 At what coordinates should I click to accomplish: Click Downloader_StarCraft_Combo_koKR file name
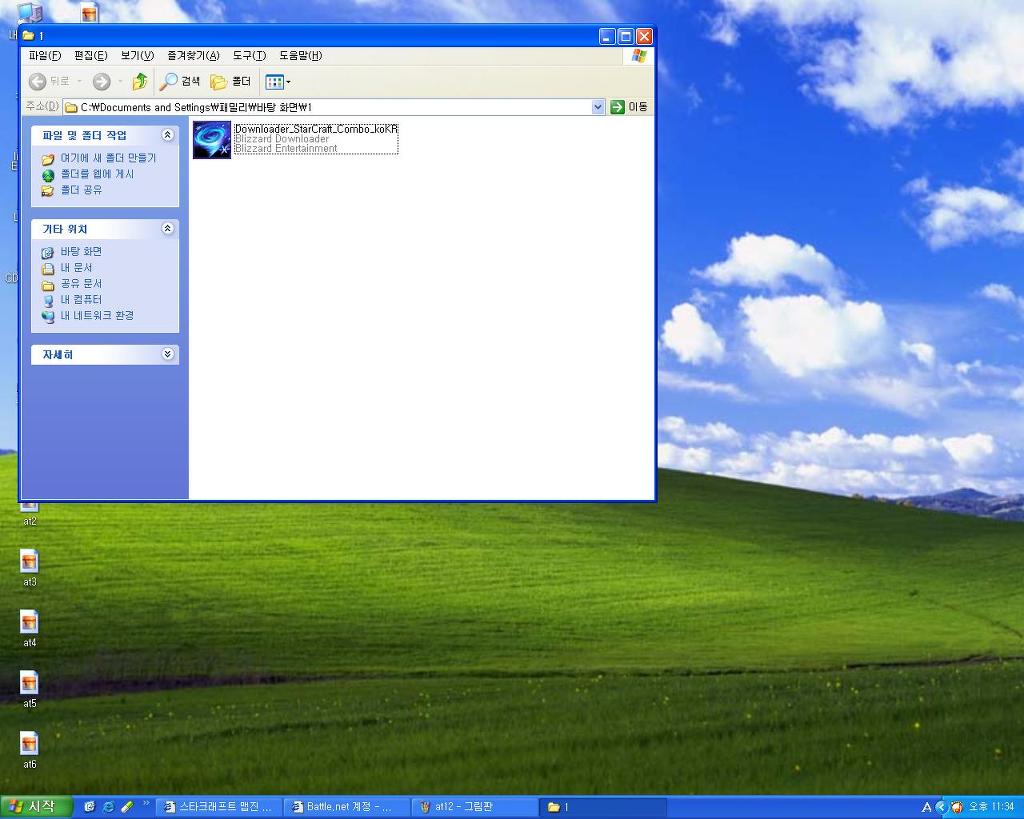[316, 129]
